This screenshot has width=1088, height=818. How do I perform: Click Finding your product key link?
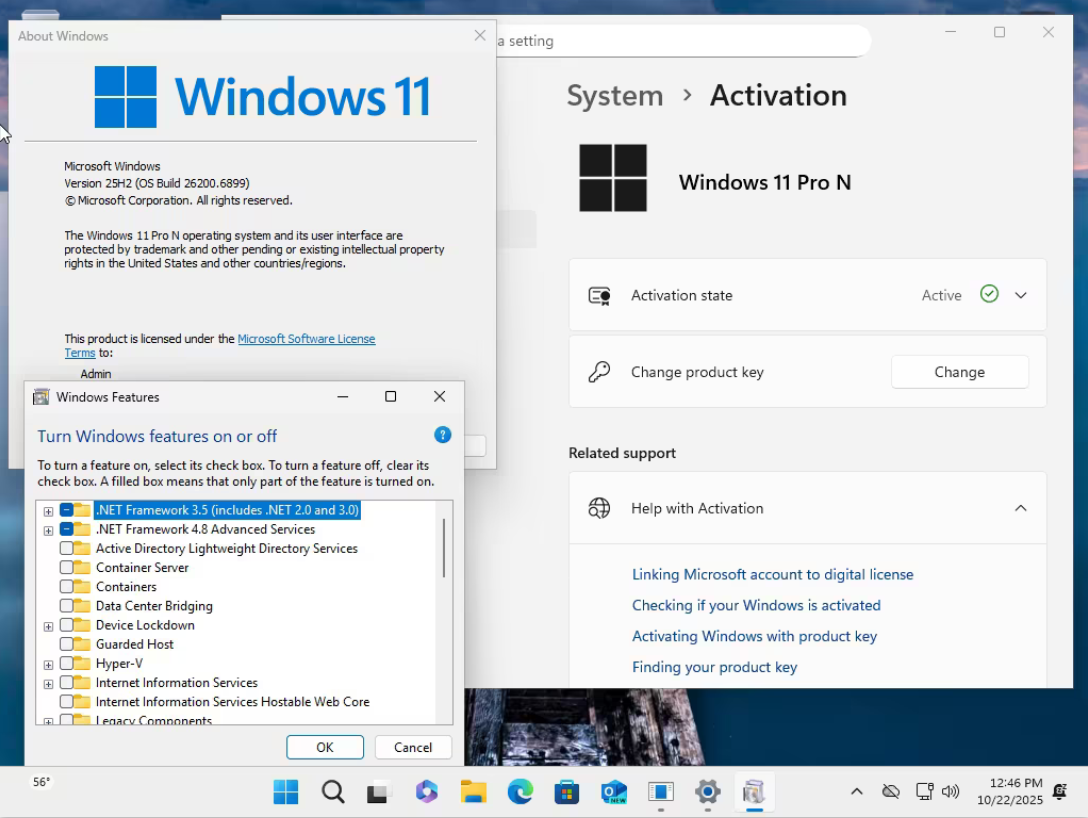[714, 667]
